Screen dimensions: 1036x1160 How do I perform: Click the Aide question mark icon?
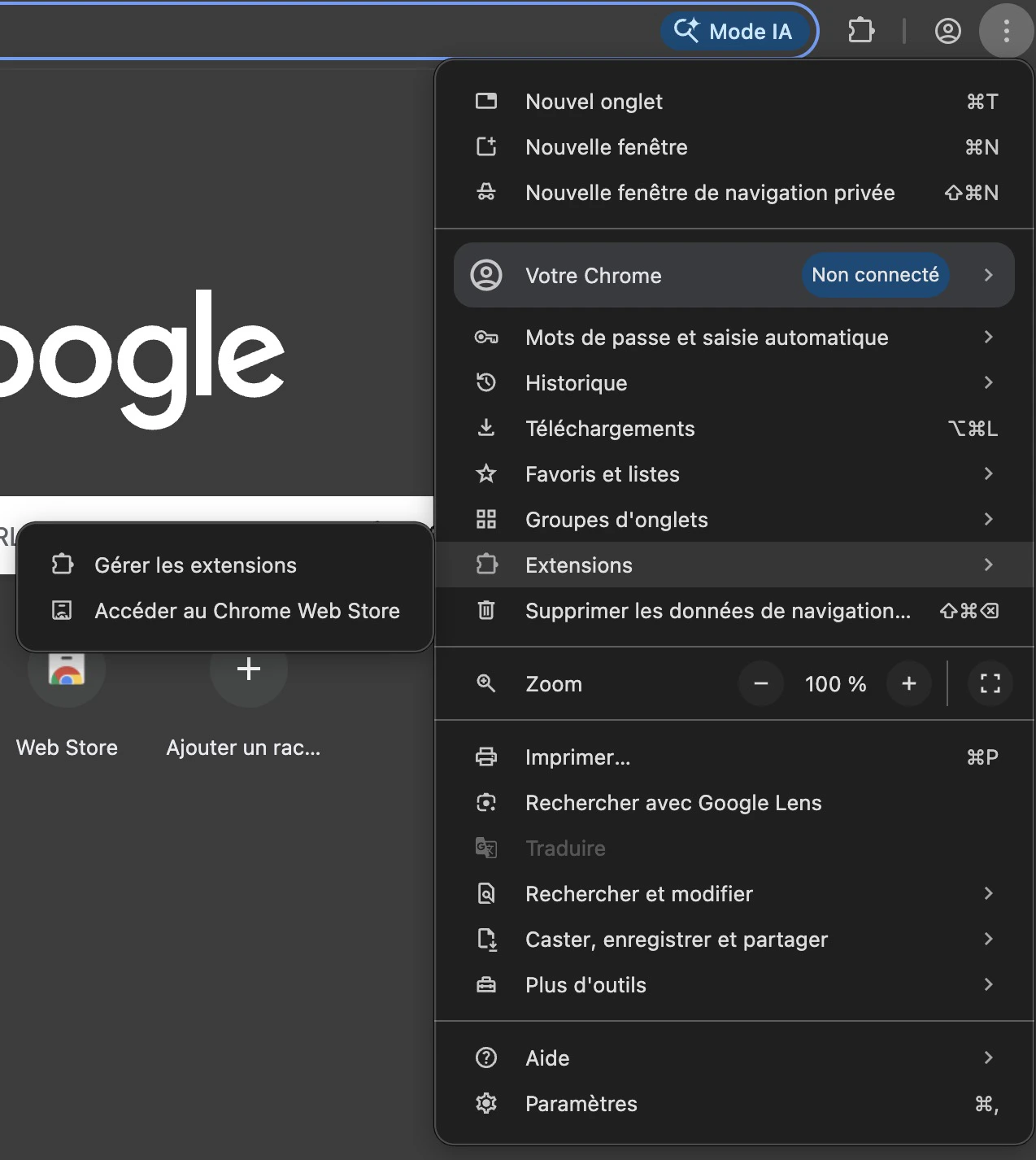click(486, 1058)
